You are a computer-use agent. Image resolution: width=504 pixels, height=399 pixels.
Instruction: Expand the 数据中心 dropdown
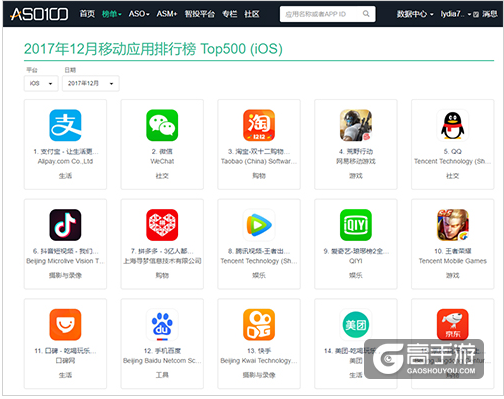tap(415, 14)
